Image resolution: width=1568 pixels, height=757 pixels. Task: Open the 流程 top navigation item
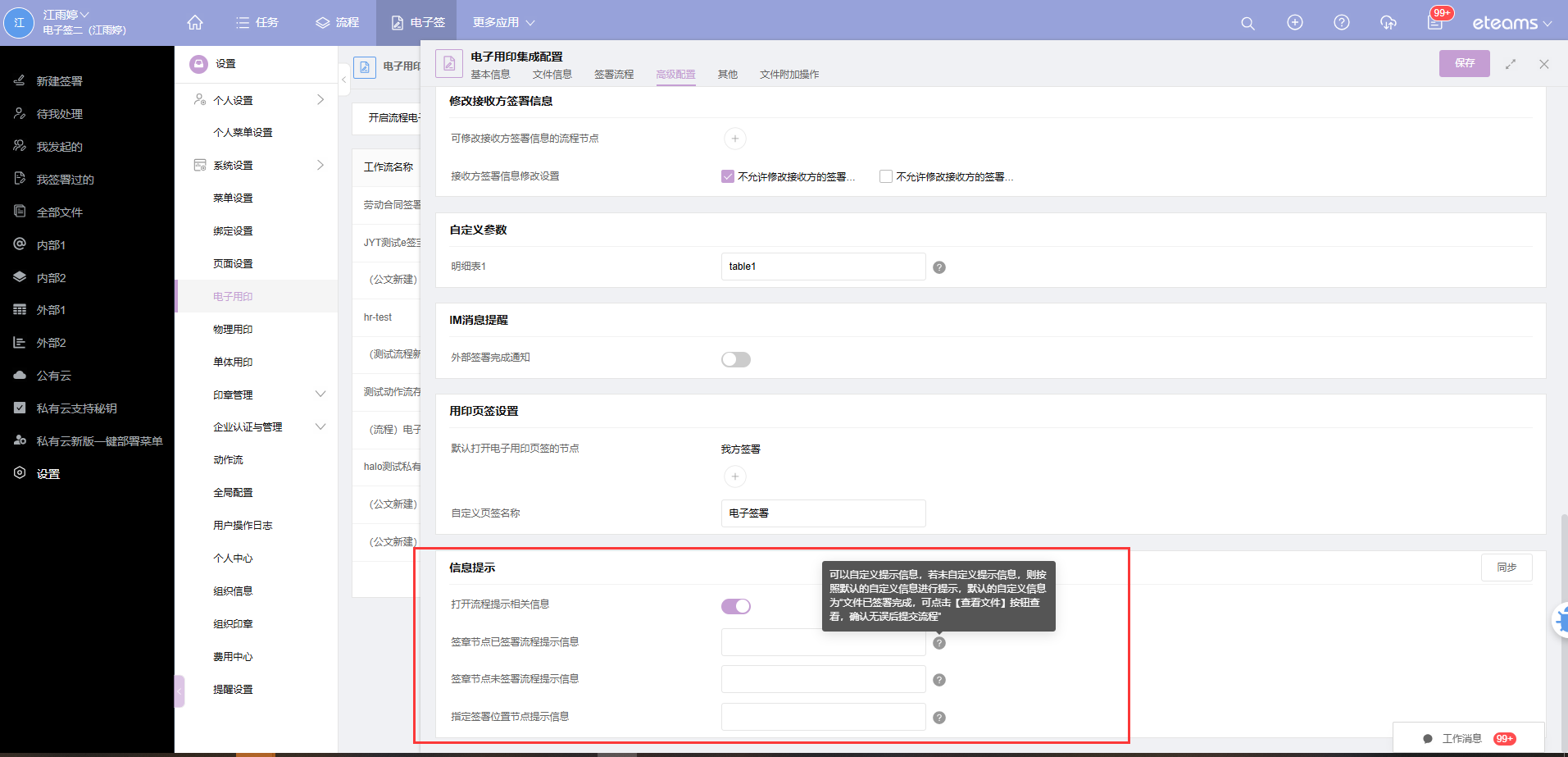[x=338, y=23]
